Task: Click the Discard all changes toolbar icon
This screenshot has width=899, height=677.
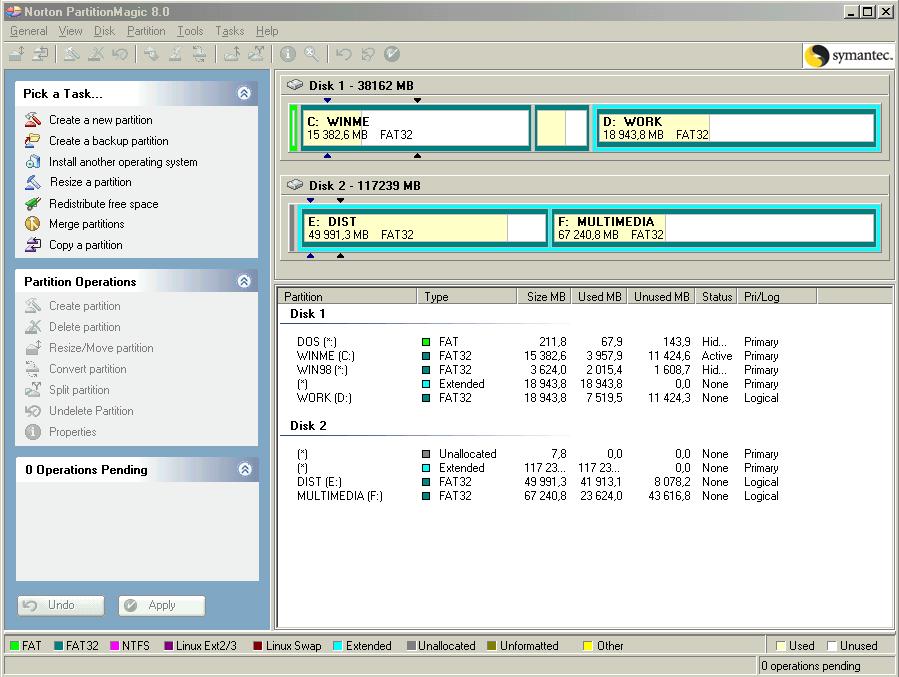Action: coord(368,54)
